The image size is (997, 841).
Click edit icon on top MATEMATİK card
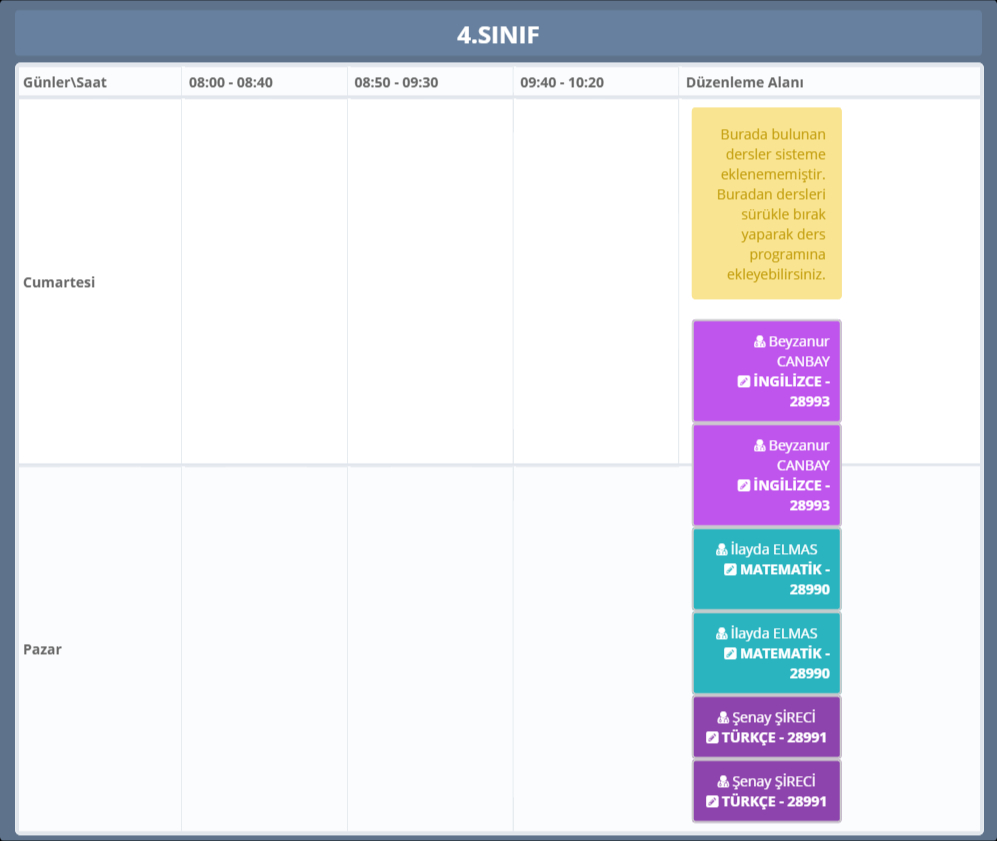coord(730,569)
